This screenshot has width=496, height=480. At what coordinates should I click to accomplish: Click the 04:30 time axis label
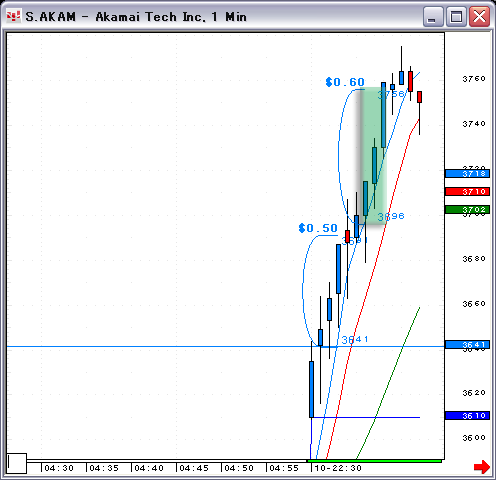pos(59,468)
